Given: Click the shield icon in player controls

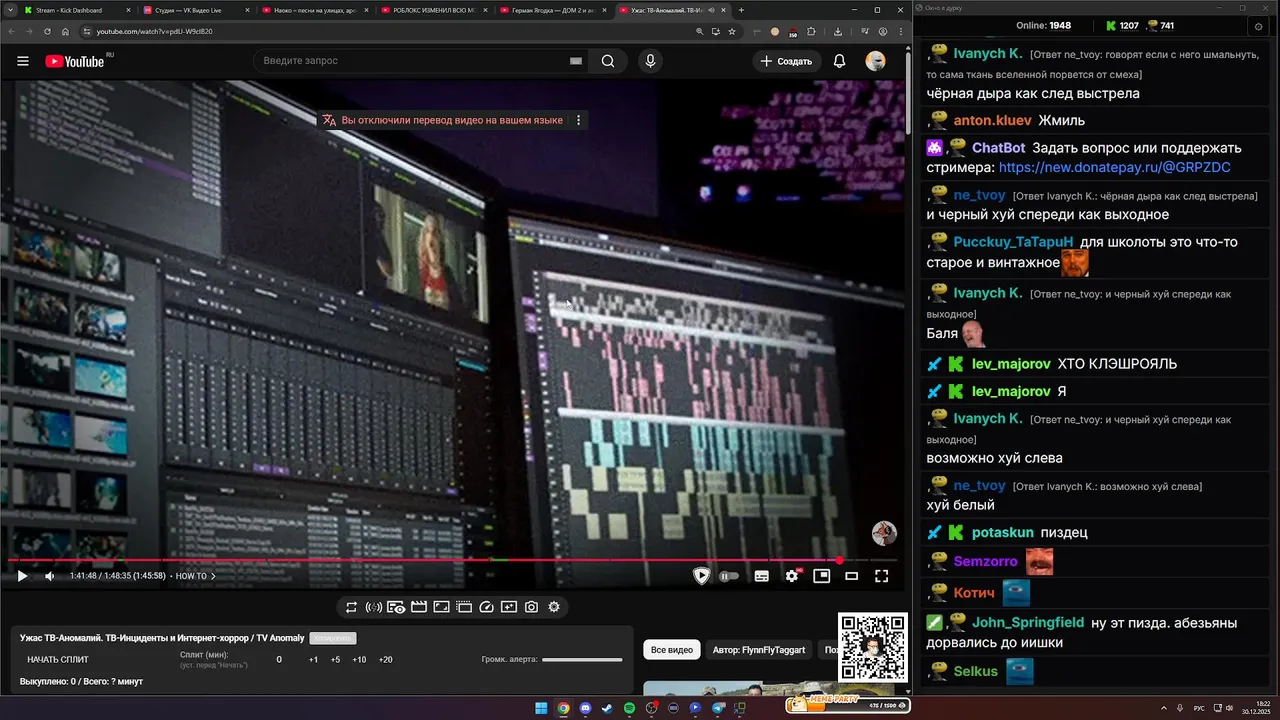Looking at the screenshot, I should 701,576.
